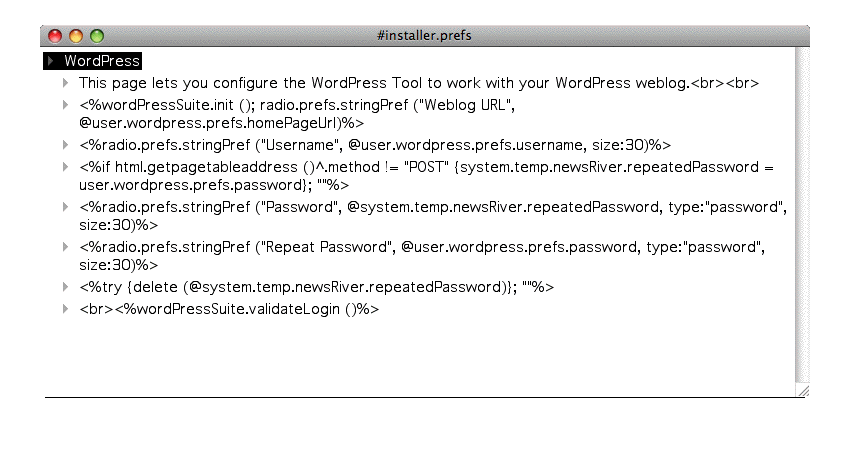850x452 pixels.
Task: Toggle triangle beside the Password stringPref line
Action: click(x=66, y=207)
